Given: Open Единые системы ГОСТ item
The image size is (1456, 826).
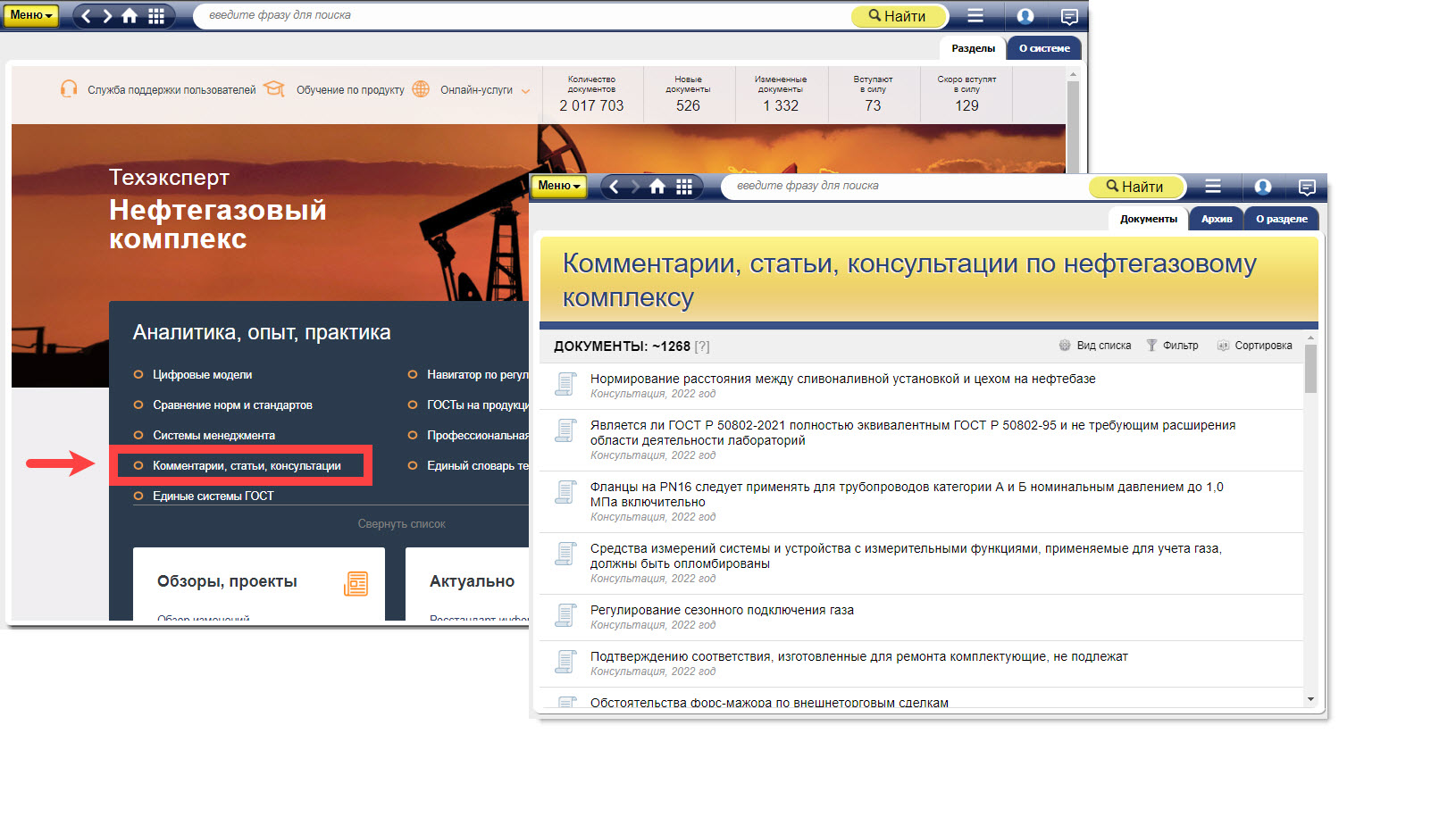Looking at the screenshot, I should (x=213, y=496).
